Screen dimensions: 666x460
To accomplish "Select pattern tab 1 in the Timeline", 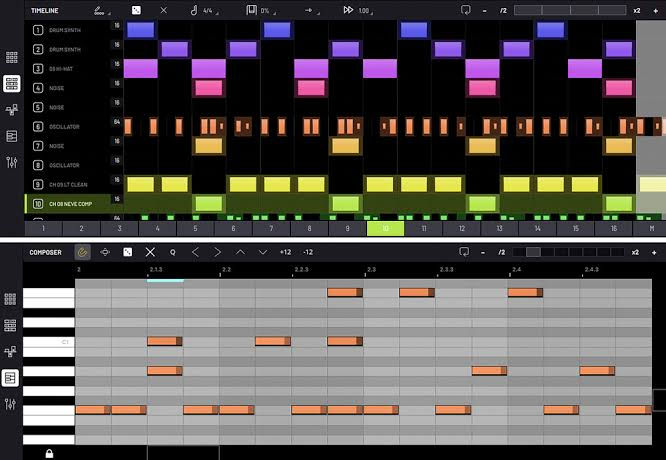I will (x=43, y=229).
